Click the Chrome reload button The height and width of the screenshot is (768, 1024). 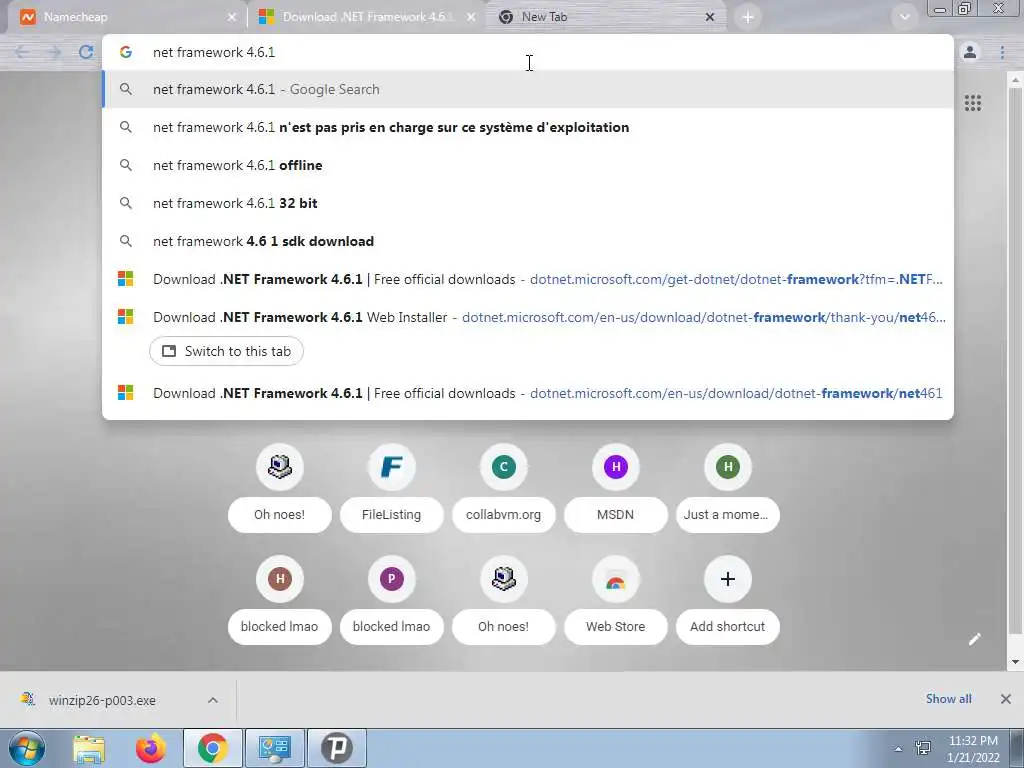(x=86, y=52)
